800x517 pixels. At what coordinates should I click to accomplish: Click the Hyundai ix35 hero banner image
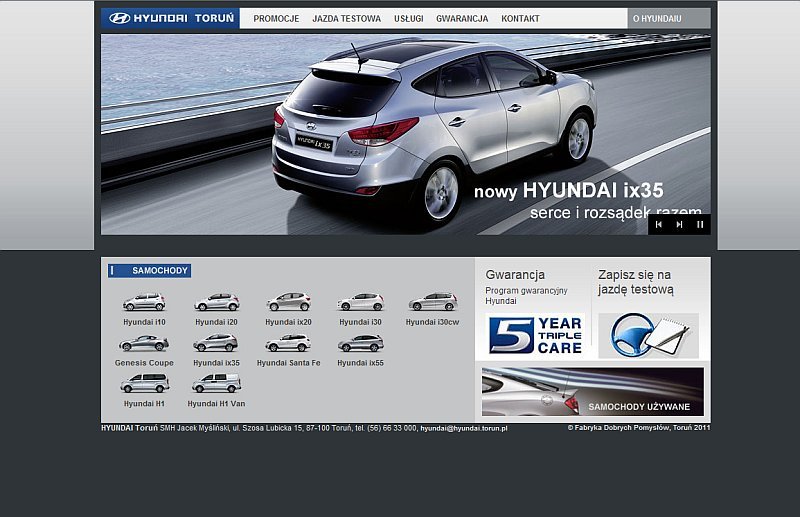[406, 134]
